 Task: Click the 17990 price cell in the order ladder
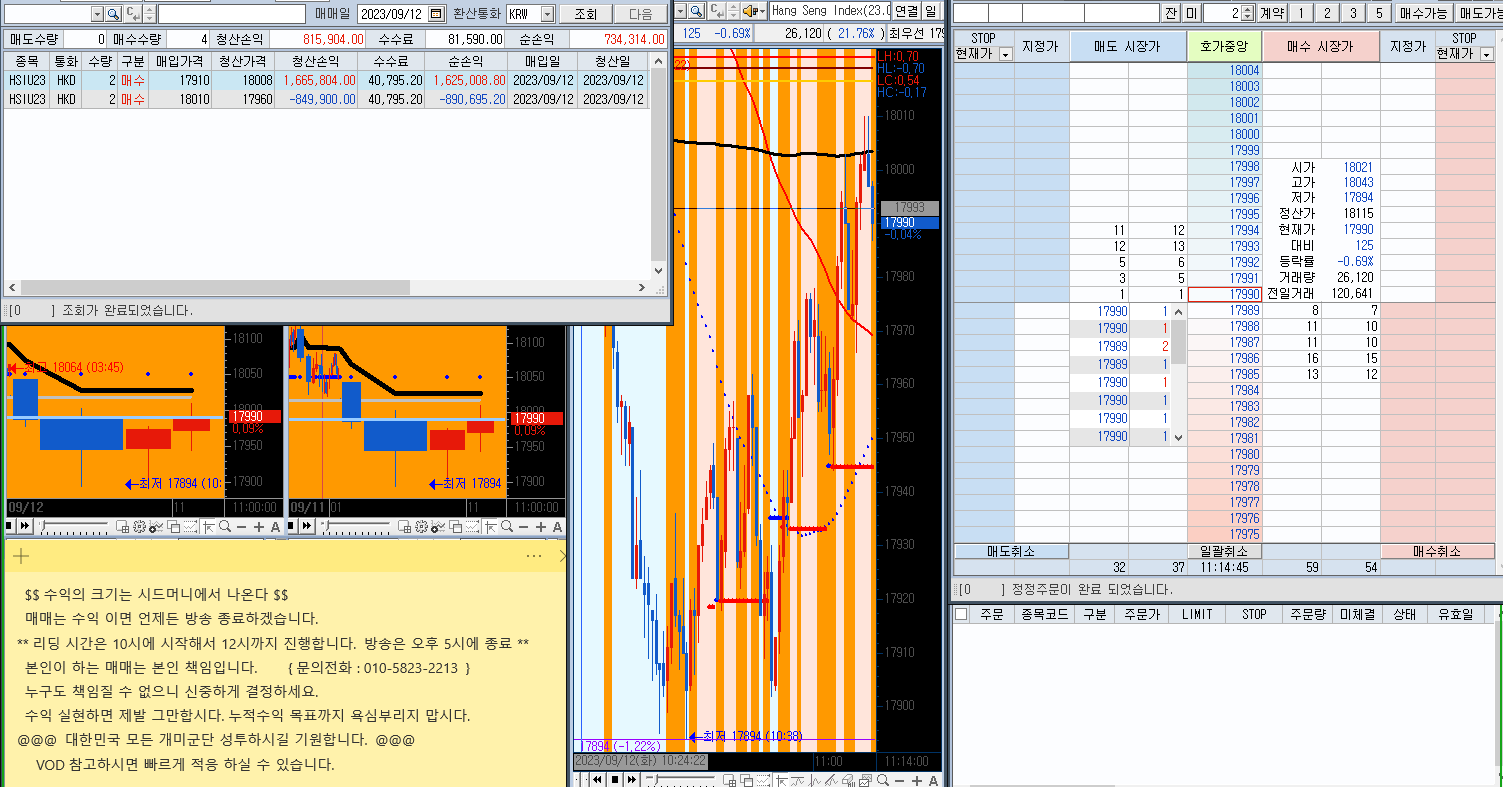1224,294
